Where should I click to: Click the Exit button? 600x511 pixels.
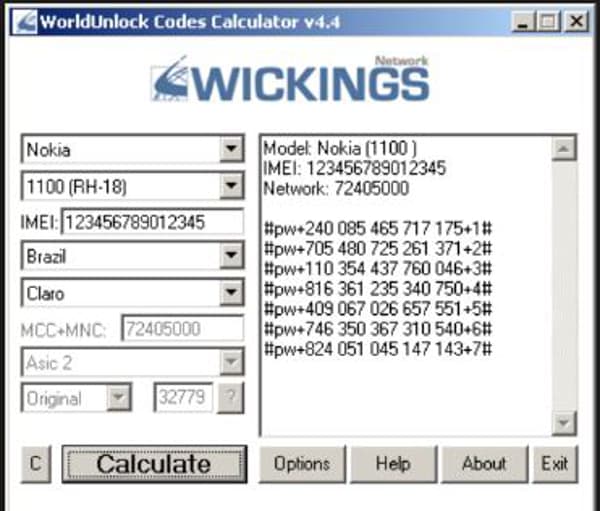click(555, 464)
